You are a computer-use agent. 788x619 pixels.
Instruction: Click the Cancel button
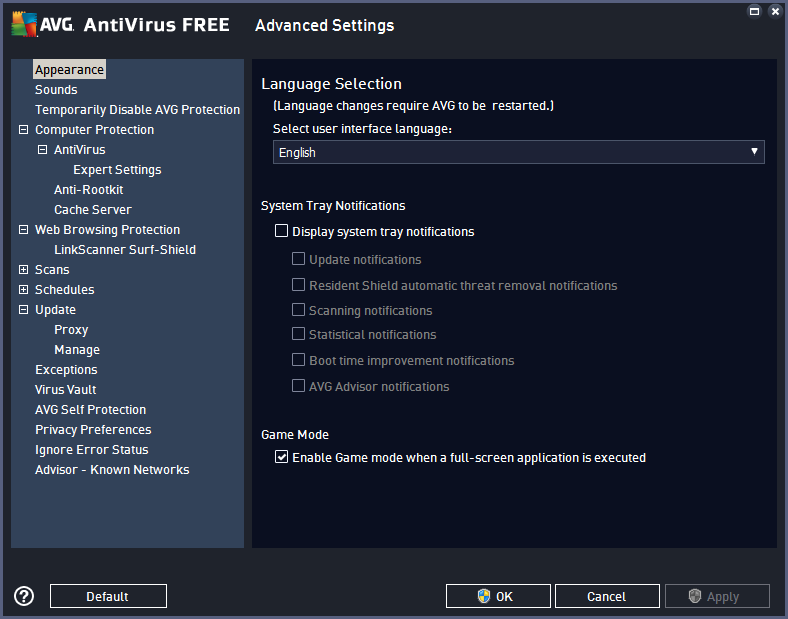[607, 596]
